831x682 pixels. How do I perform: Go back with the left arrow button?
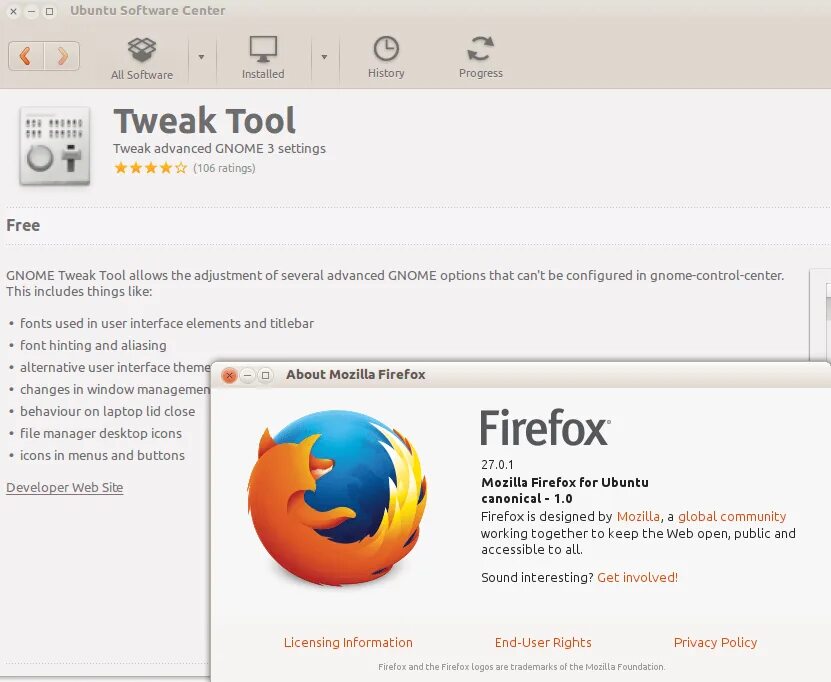tap(26, 56)
